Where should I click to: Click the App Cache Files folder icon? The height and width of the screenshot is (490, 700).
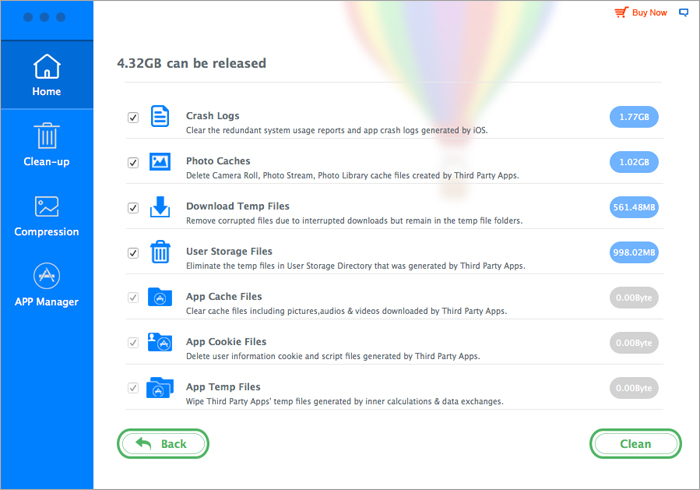pyautogui.click(x=160, y=297)
